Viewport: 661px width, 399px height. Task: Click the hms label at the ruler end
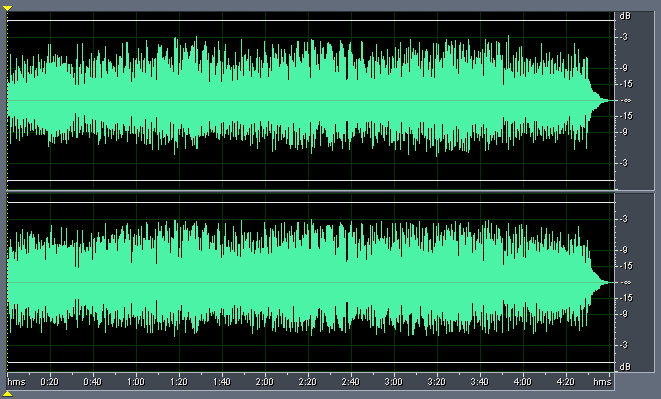[x=602, y=382]
